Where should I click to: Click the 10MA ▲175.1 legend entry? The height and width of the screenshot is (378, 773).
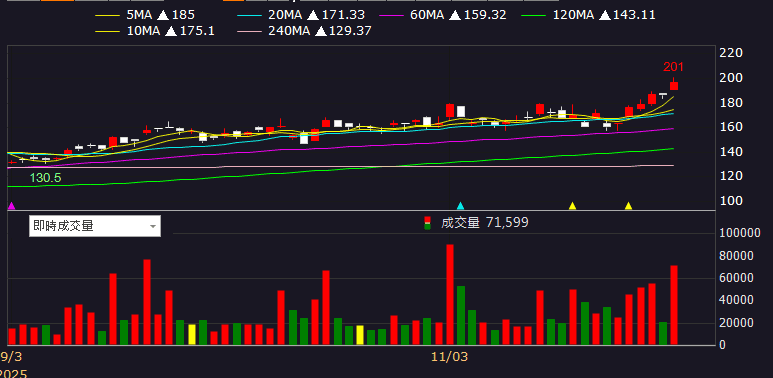pyautogui.click(x=154, y=31)
